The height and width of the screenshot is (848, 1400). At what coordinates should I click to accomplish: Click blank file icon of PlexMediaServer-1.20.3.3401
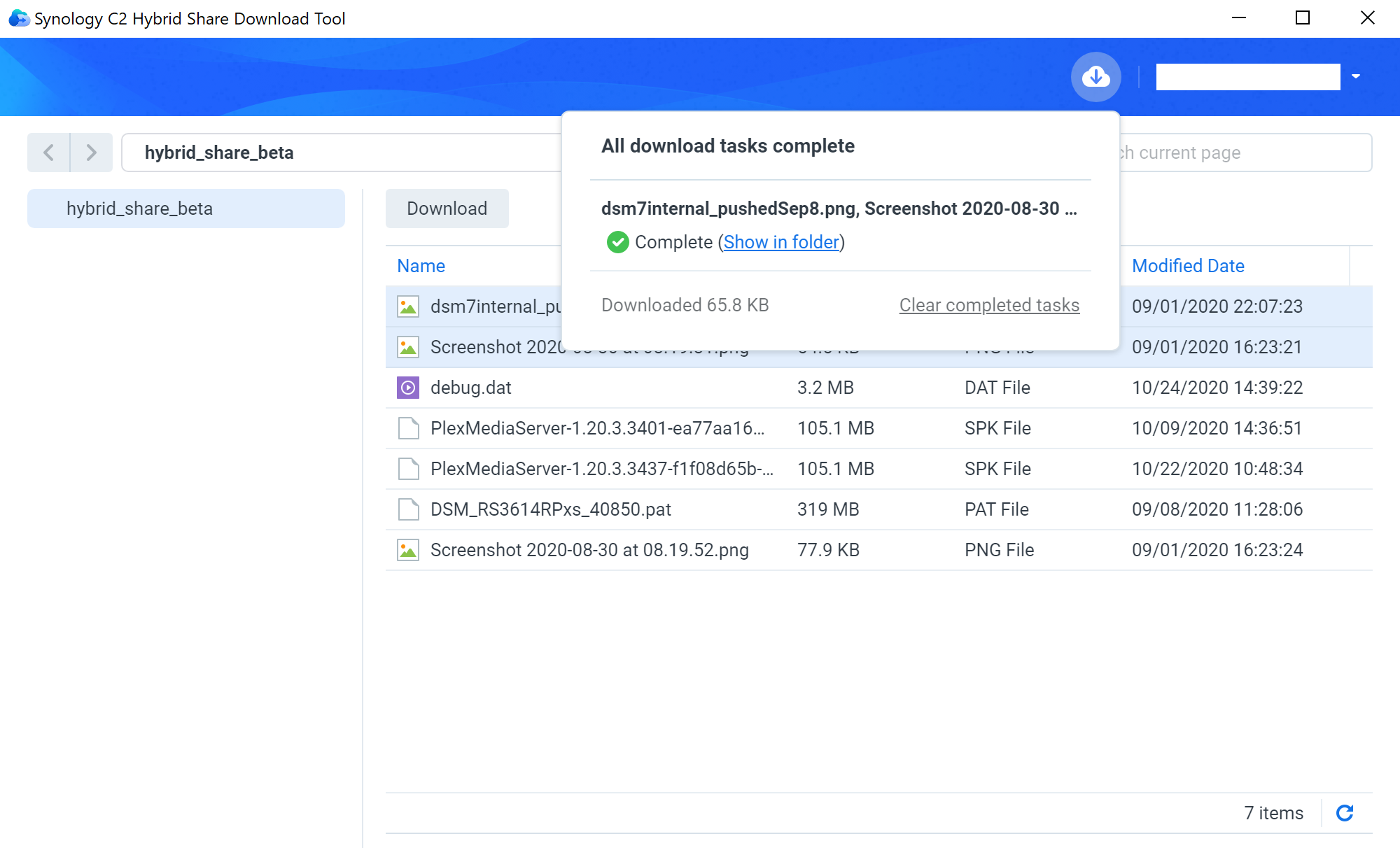[408, 428]
